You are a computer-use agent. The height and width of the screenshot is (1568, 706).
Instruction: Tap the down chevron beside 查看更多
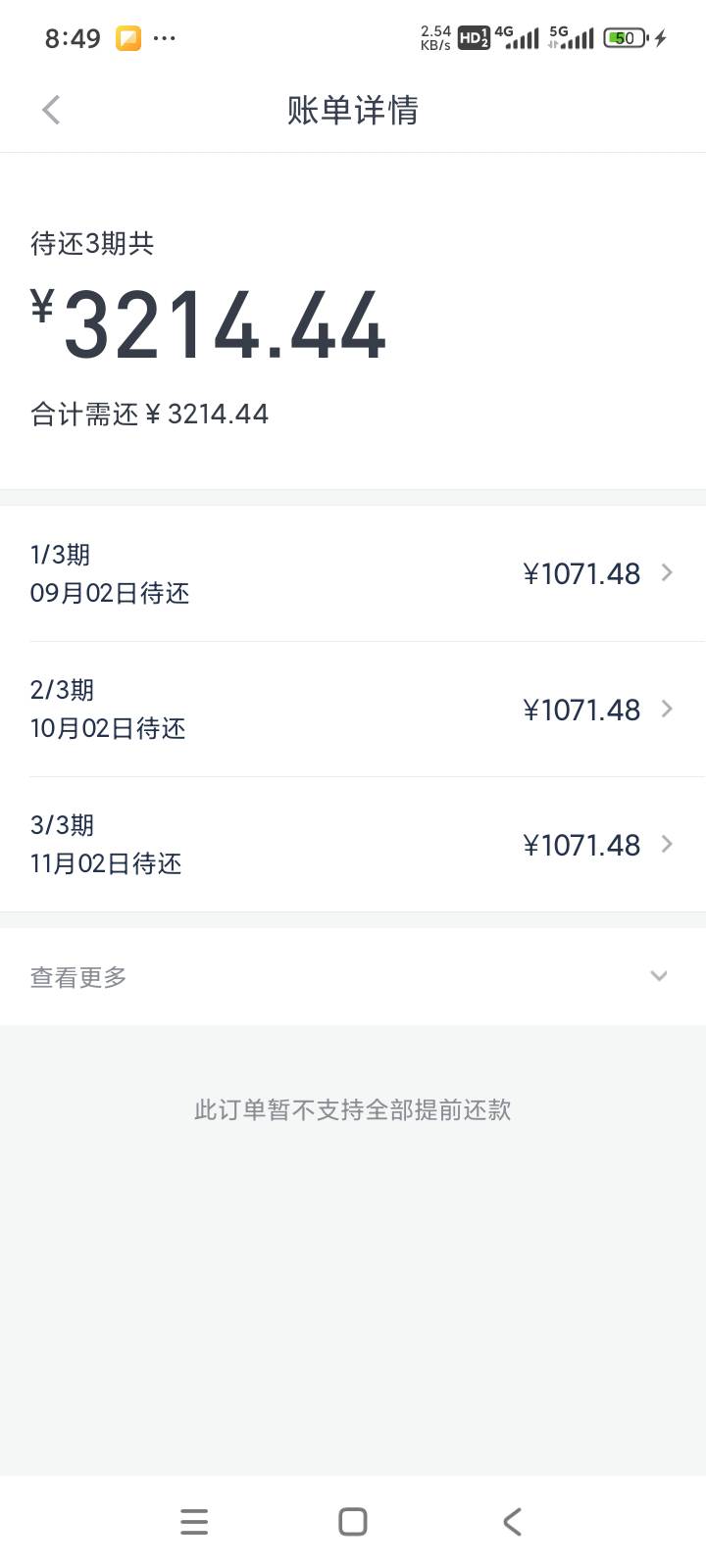659,976
